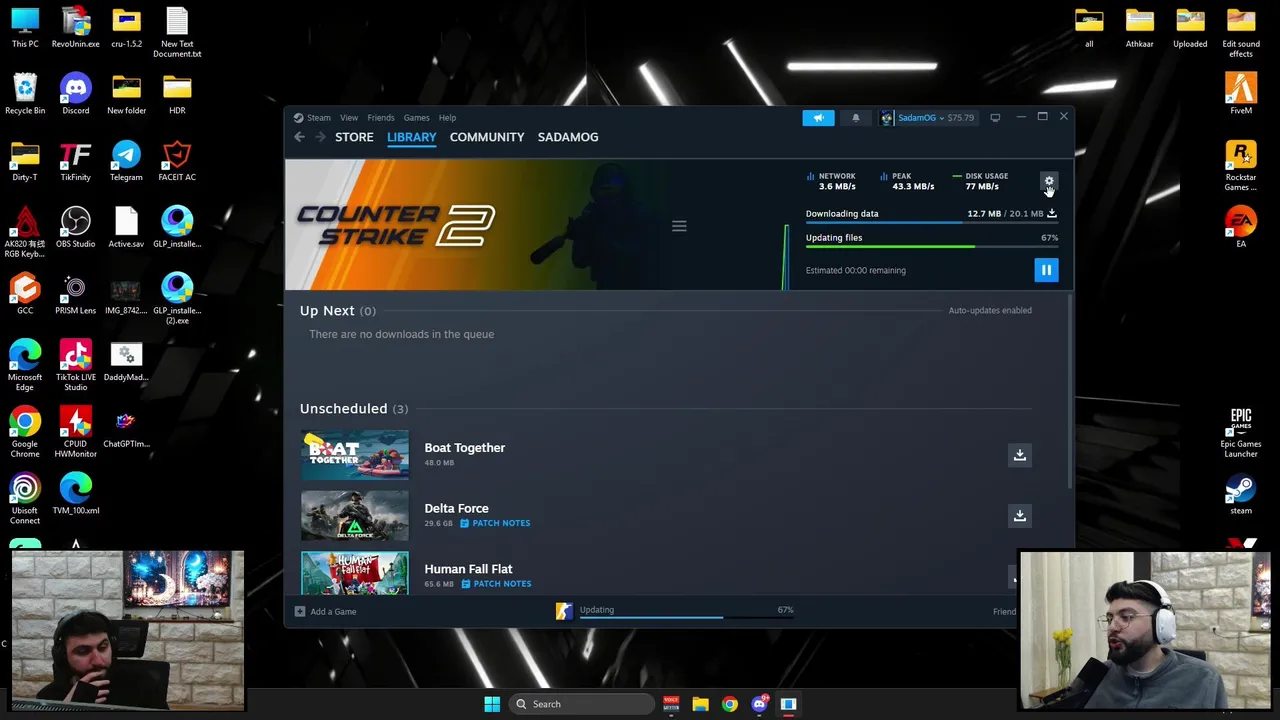Open the Ubisoft Connect desktop icon
The width and height of the screenshot is (1280, 720).
pos(25,499)
